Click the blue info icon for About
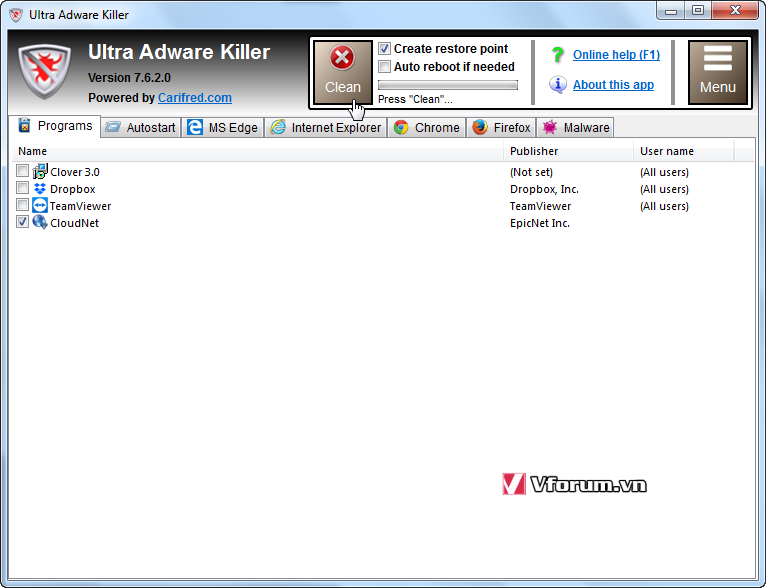The width and height of the screenshot is (766, 588). click(x=557, y=85)
